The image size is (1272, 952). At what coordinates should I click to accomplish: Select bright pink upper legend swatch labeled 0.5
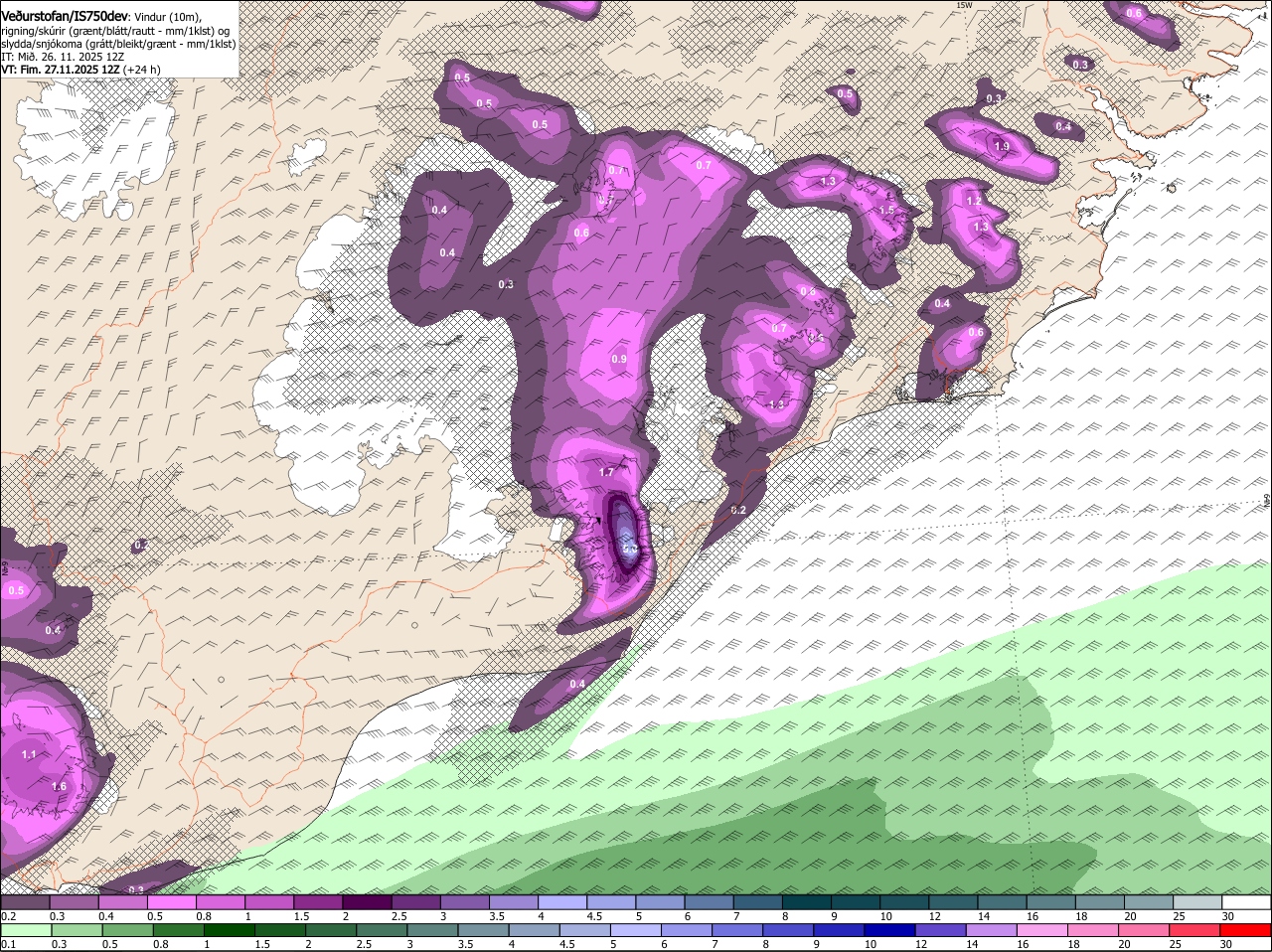171,902
